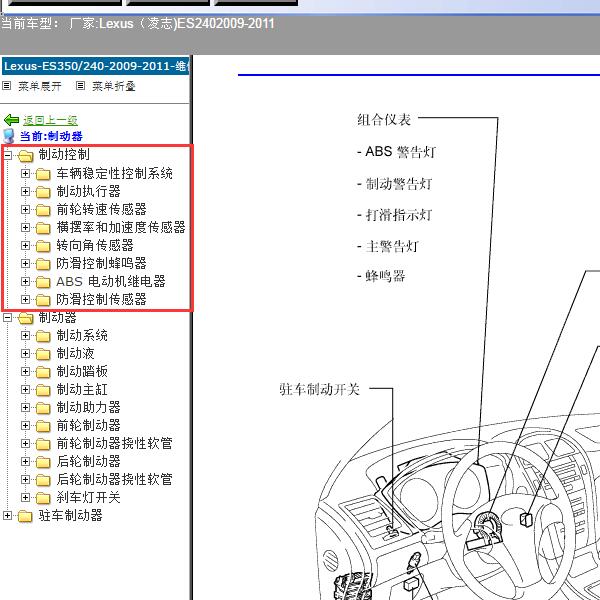This screenshot has height=600, width=600.
Task: Expand the ABS 电动机继电器 node
Action: pos(25,281)
